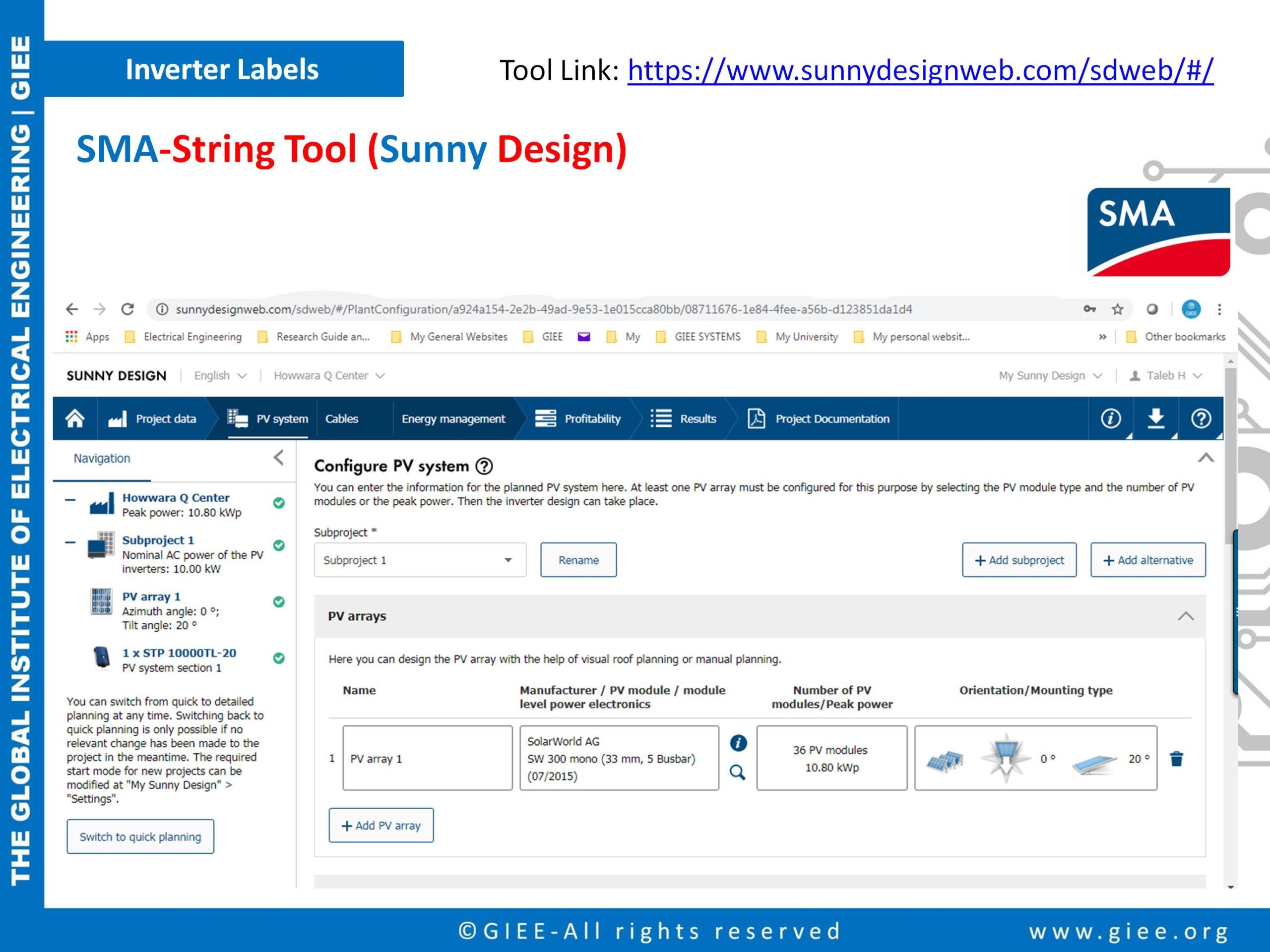The image size is (1270, 952).
Task: Click the help question mark in blue bar
Action: click(x=1201, y=418)
